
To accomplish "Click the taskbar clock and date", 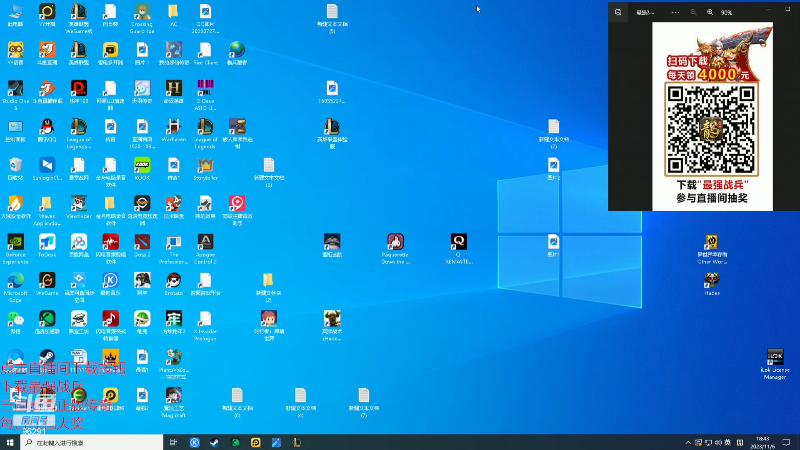I will coord(763,442).
